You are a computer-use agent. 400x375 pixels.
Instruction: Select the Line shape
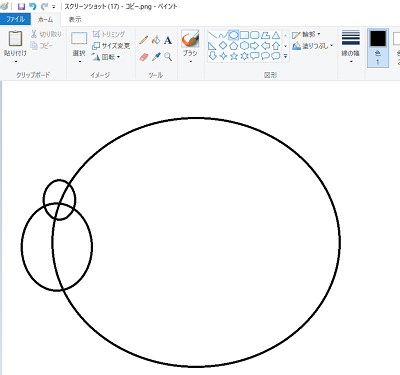click(212, 35)
